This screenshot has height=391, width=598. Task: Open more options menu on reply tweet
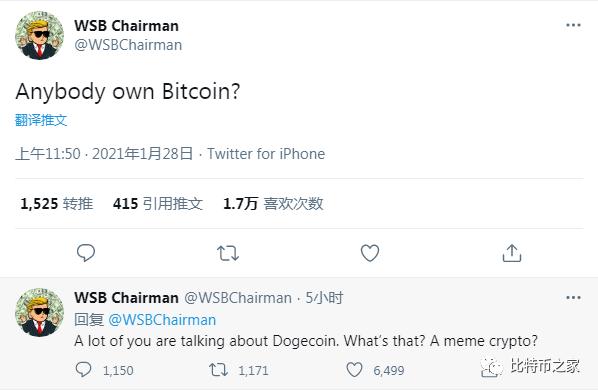tap(573, 298)
